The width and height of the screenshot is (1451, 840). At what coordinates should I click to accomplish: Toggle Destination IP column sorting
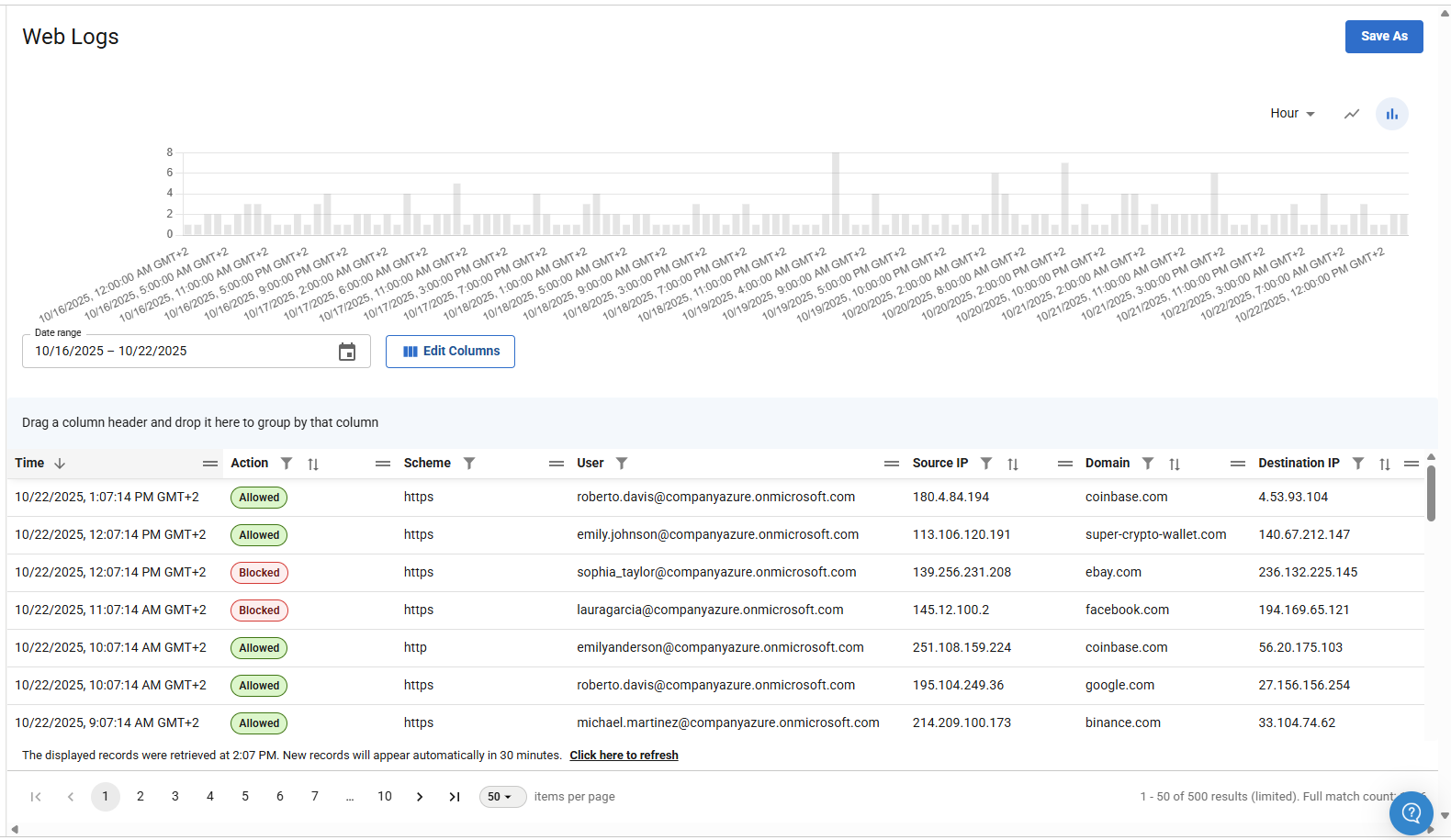point(1384,465)
